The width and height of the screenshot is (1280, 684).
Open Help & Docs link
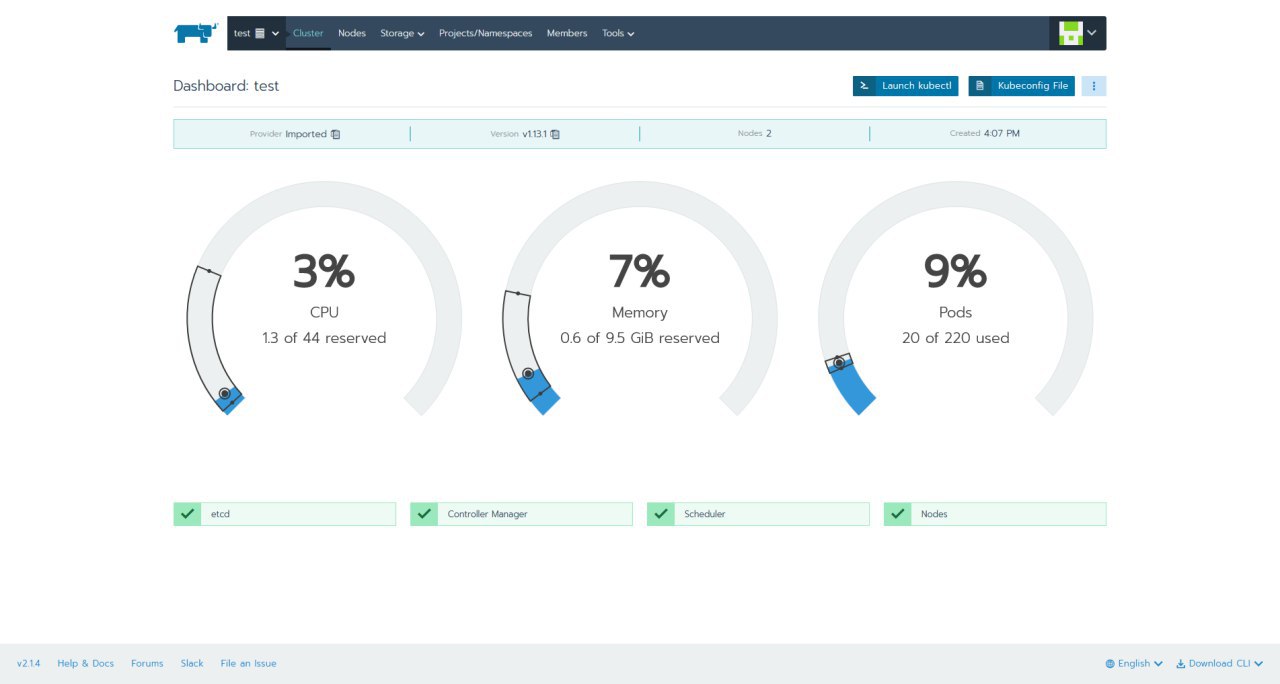(86, 663)
